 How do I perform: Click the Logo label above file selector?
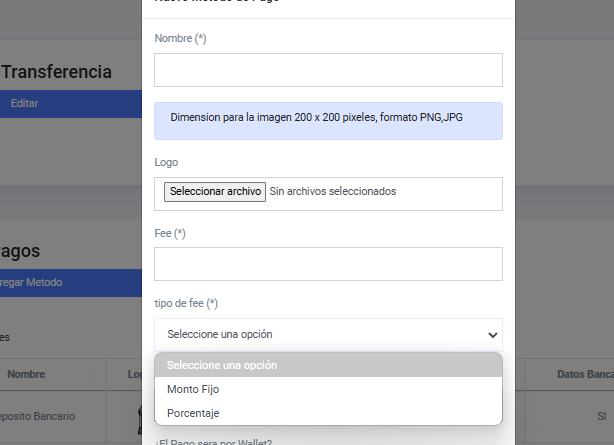166,162
